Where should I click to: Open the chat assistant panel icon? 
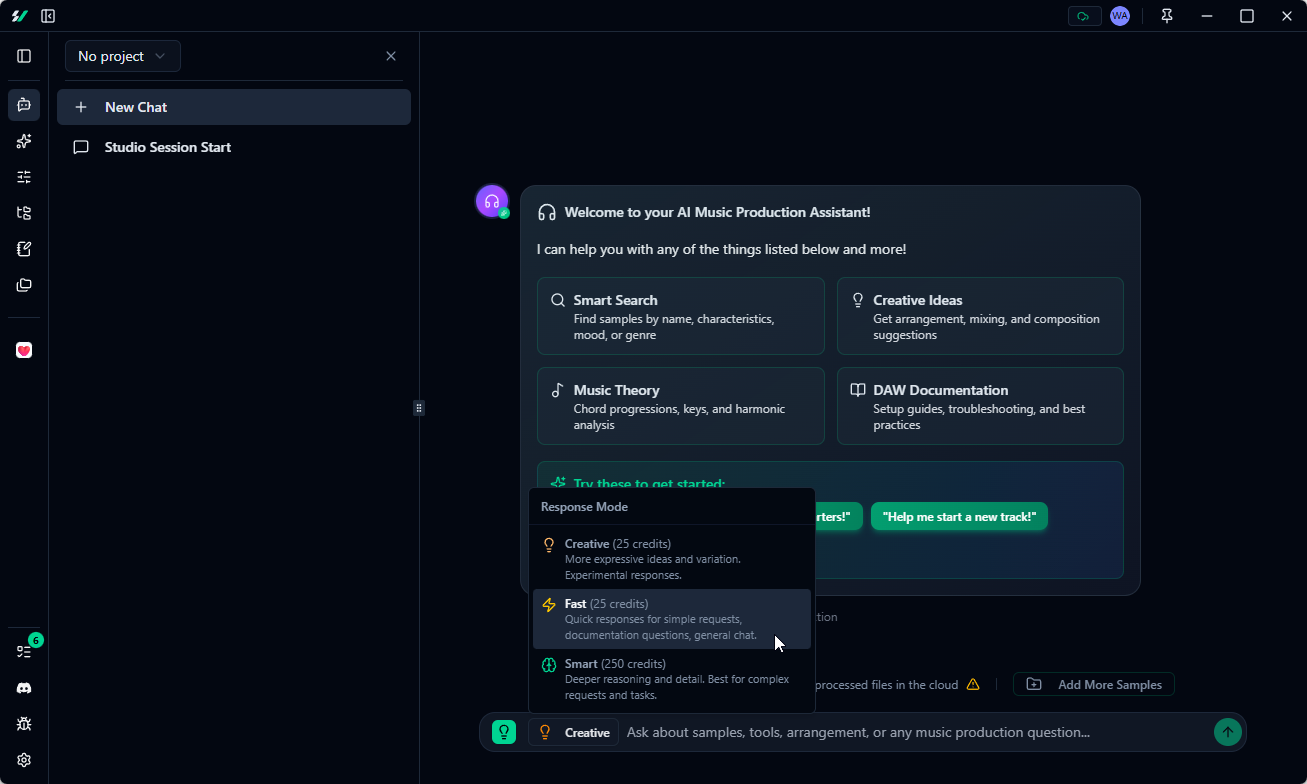pos(23,105)
